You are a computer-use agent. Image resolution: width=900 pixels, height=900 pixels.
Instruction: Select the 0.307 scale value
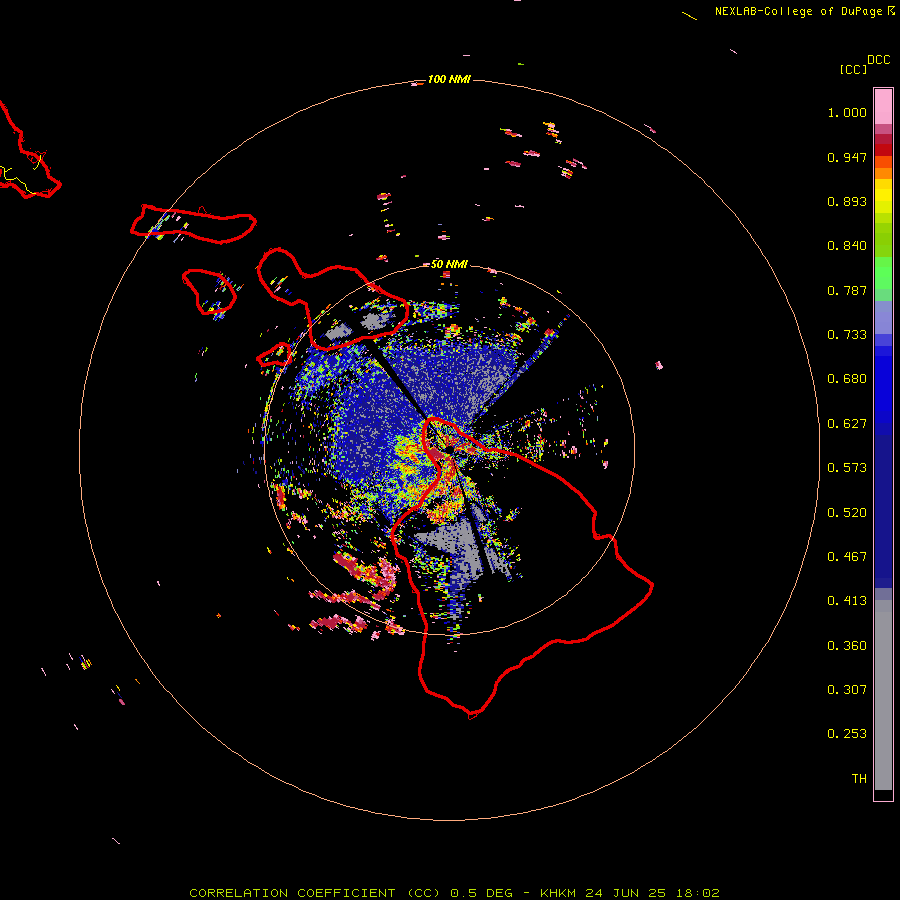(x=847, y=690)
